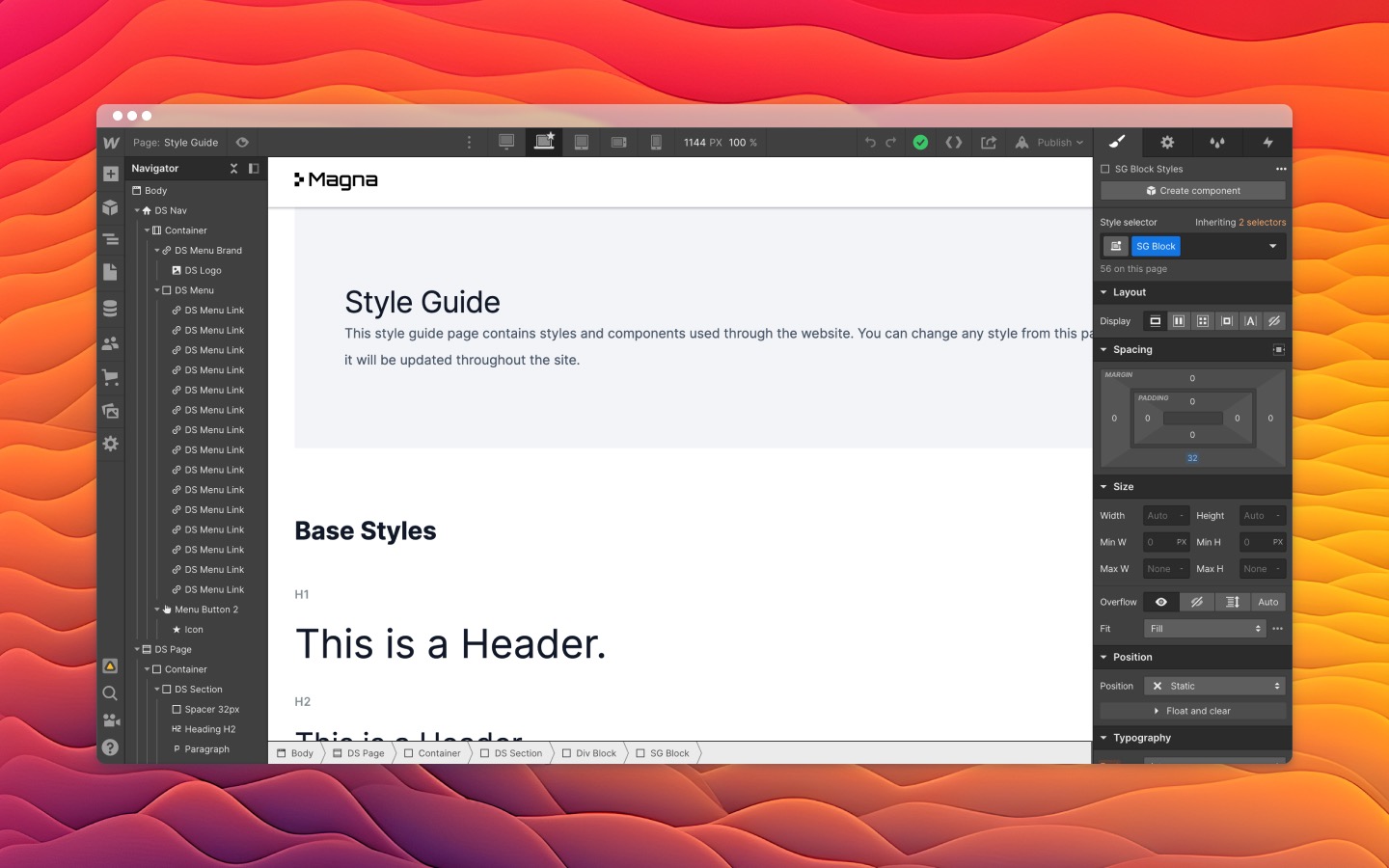Click the Undo arrow
This screenshot has width=1389, height=868.
coord(870,142)
